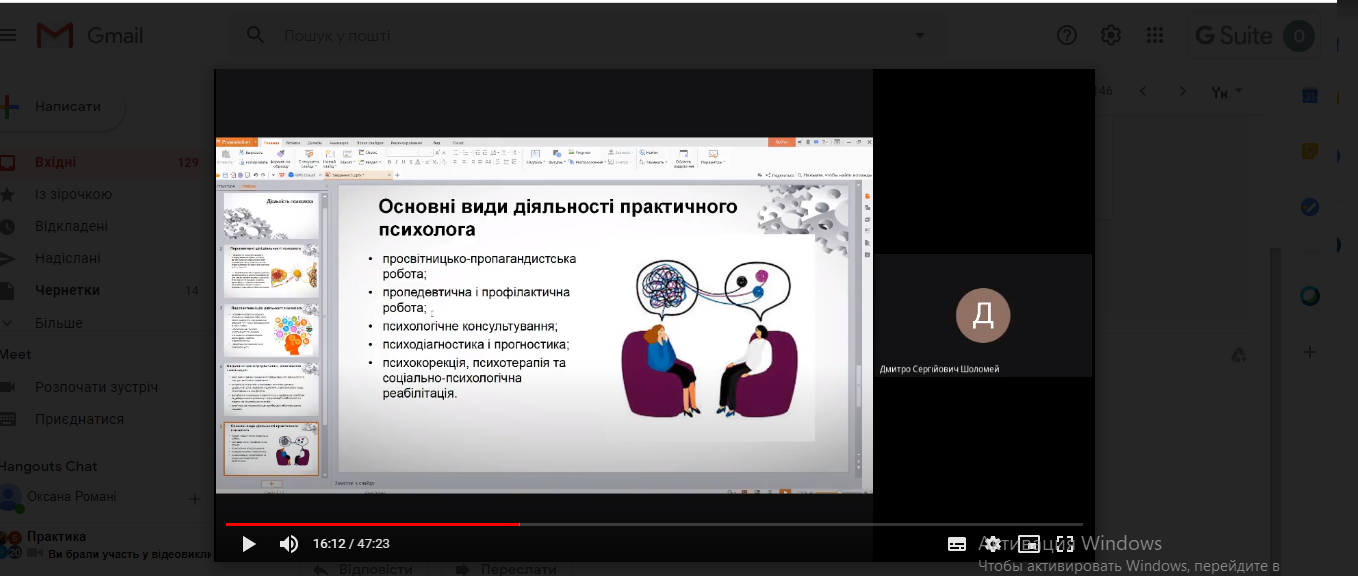1358x576 pixels.
Task: Open video player settings gear
Action: (992, 544)
